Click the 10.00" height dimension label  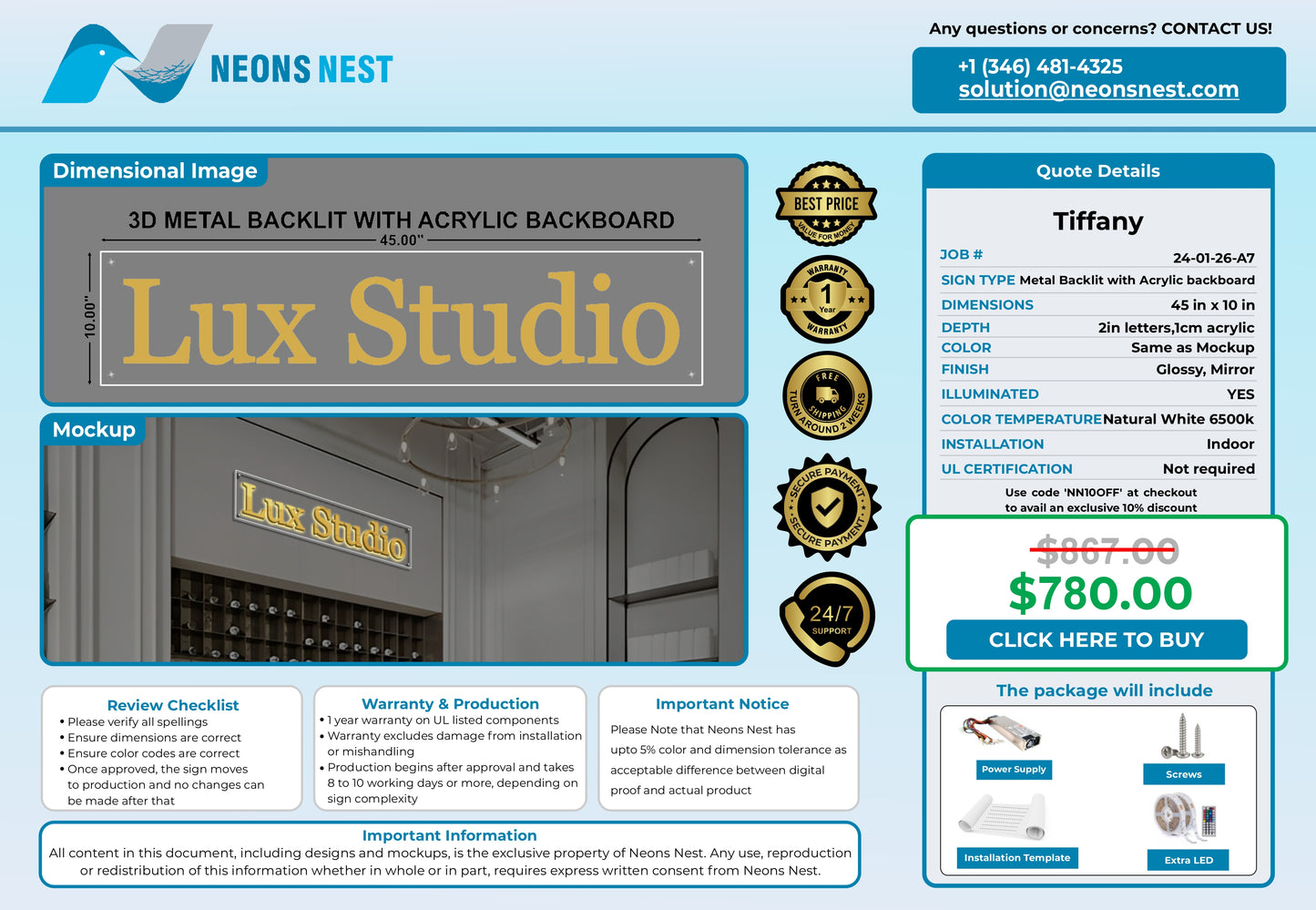click(89, 317)
